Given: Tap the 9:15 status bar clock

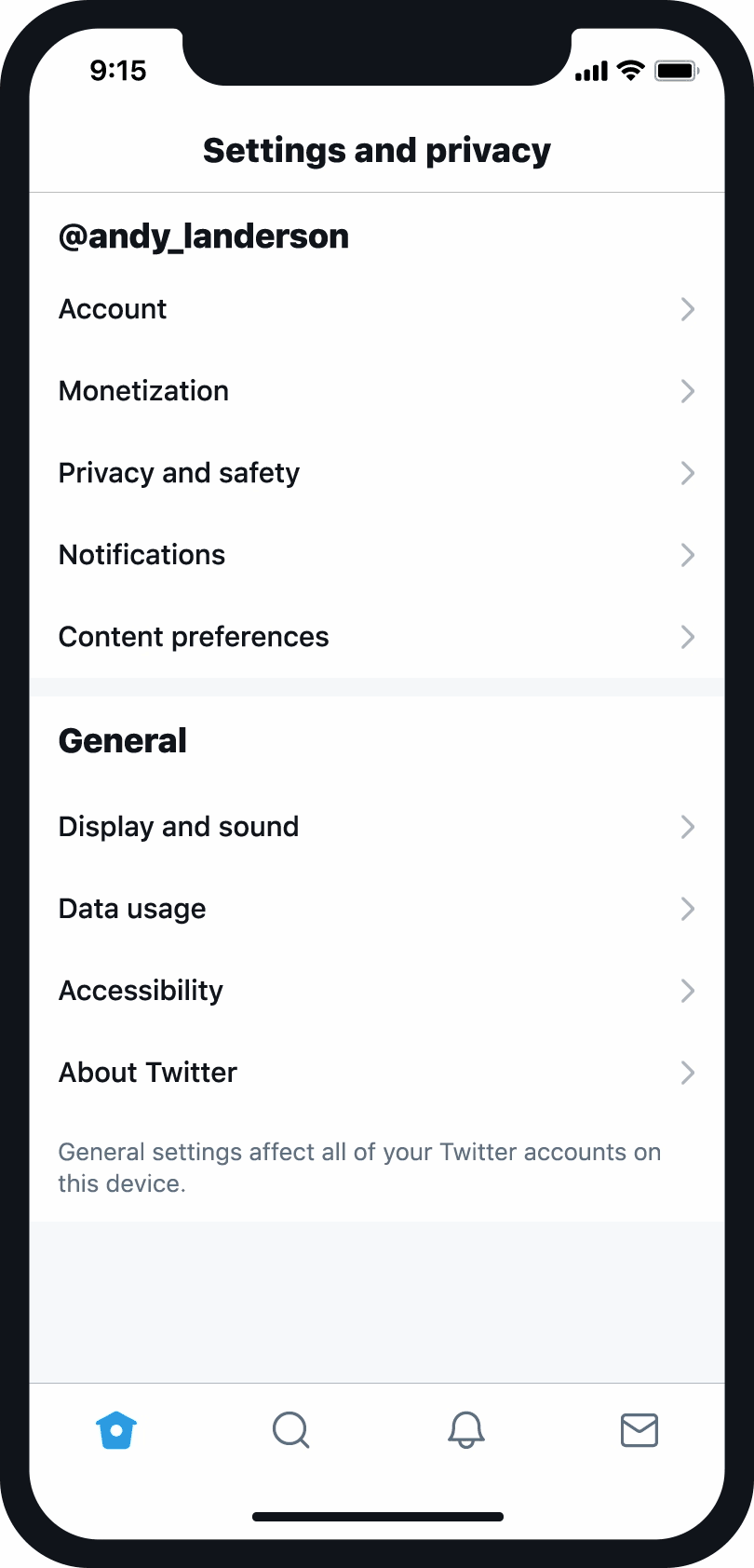Looking at the screenshot, I should pos(118,71).
